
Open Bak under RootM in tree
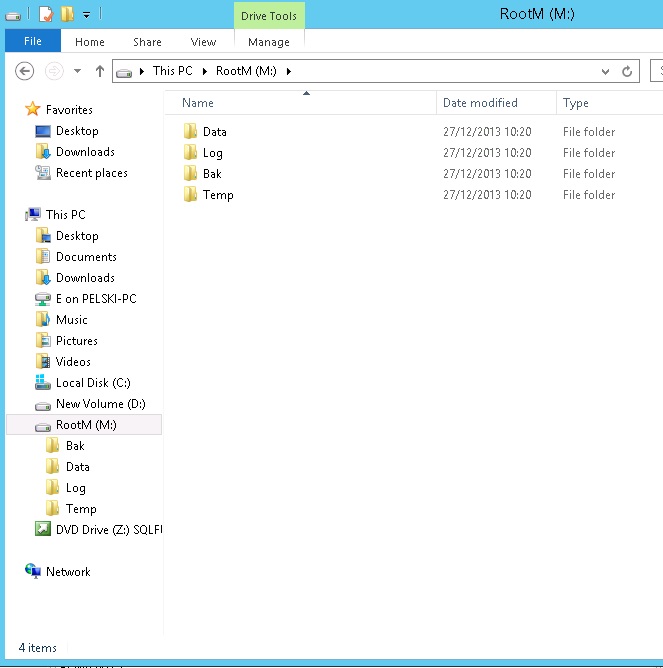point(75,446)
